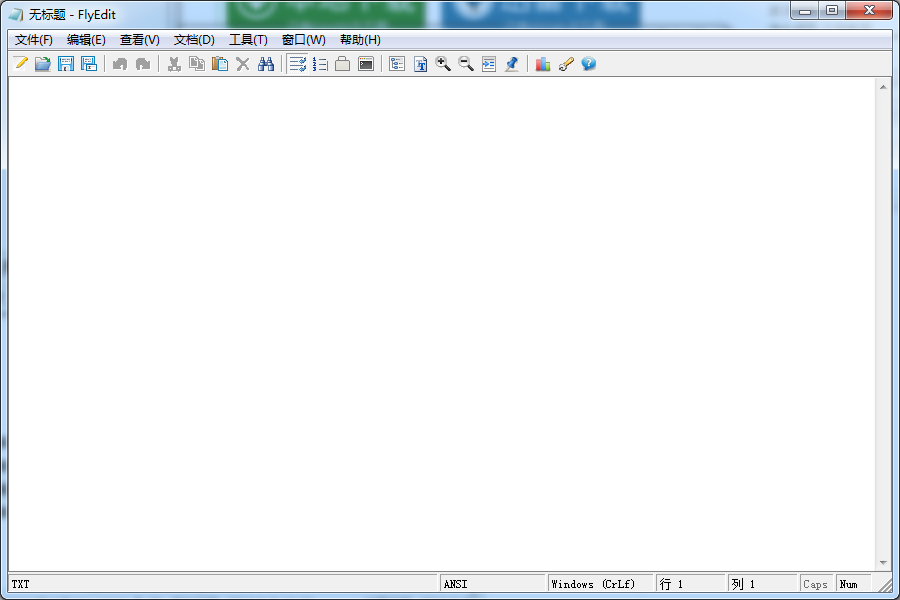This screenshot has width=900, height=600.
Task: Click the scrollbar down arrow
Action: pyautogui.click(x=883, y=563)
